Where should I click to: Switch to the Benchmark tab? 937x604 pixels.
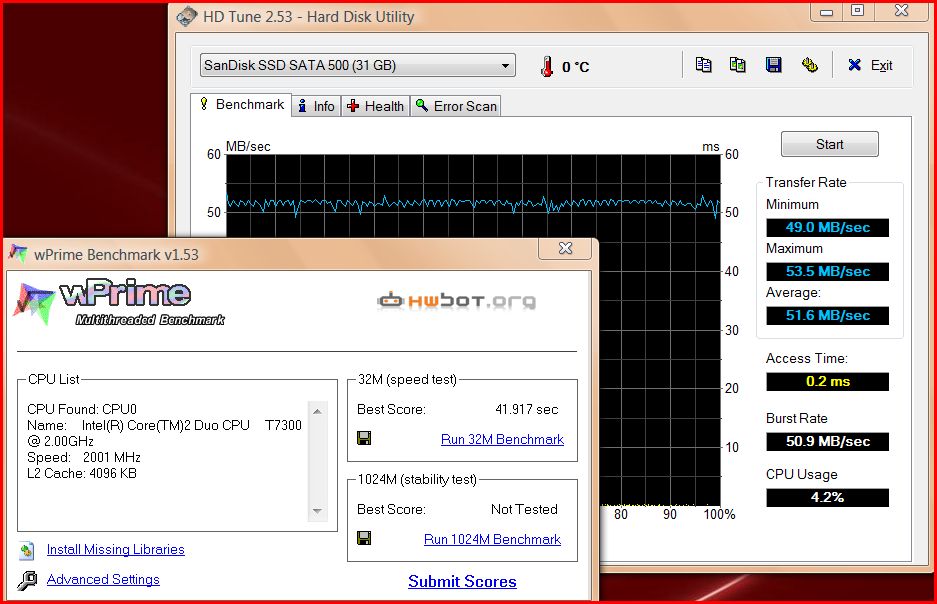tap(242, 105)
